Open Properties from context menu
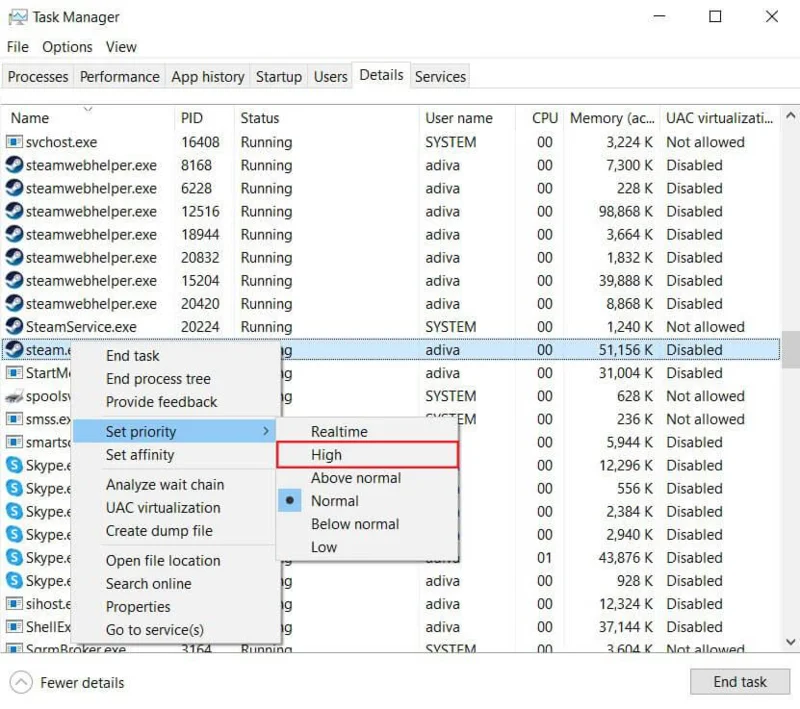The image size is (800, 709). point(174,606)
